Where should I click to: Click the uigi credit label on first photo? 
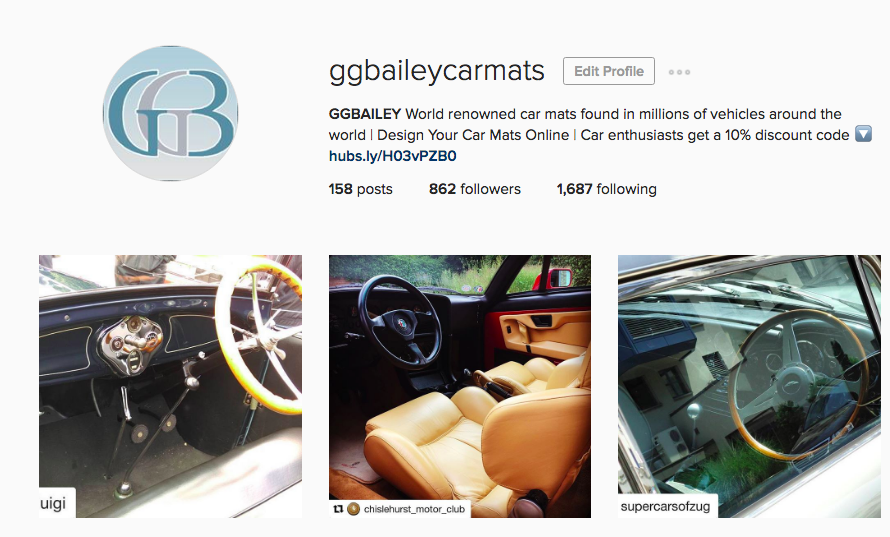tap(53, 504)
